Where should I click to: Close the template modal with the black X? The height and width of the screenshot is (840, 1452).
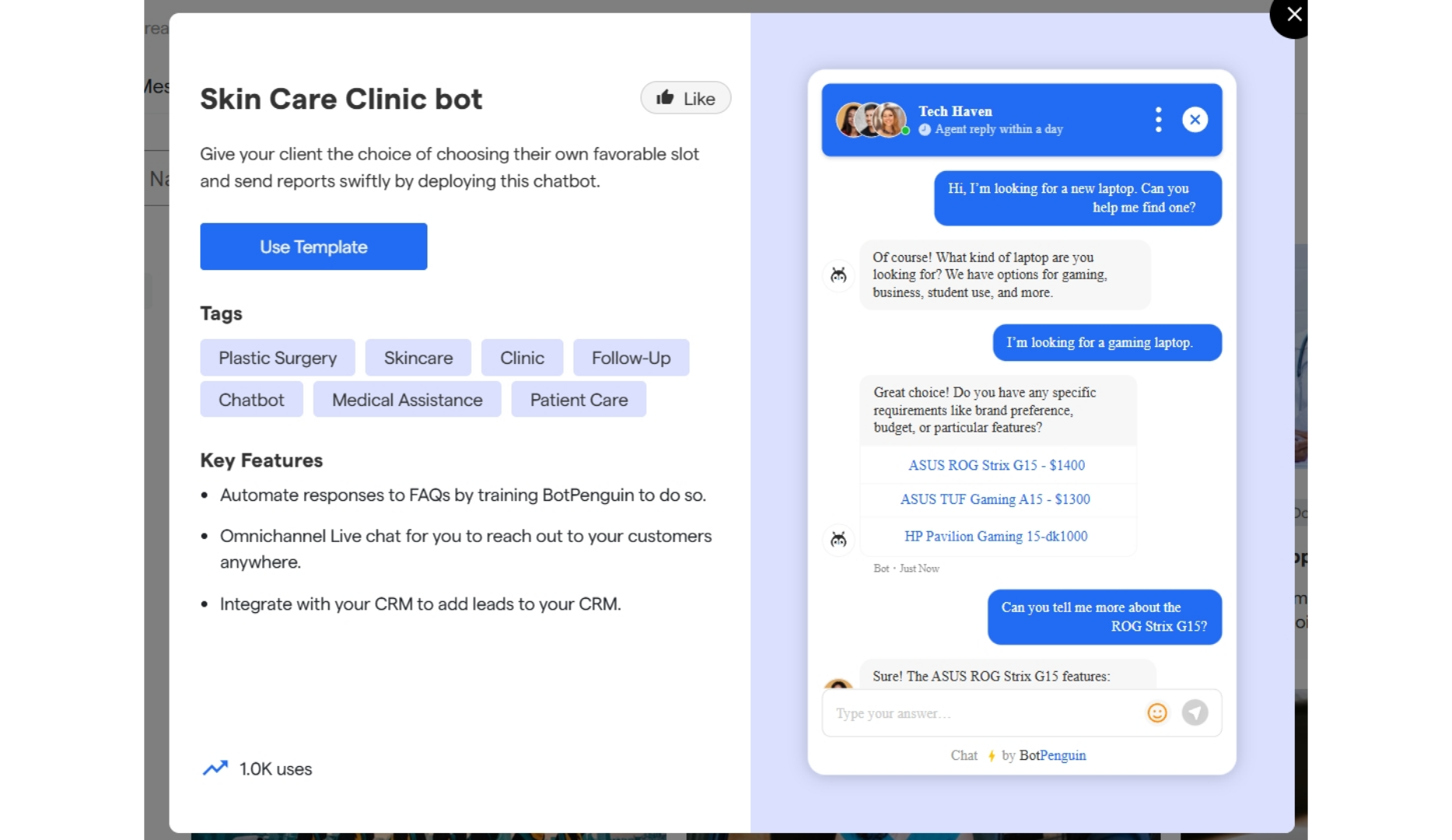(1292, 15)
